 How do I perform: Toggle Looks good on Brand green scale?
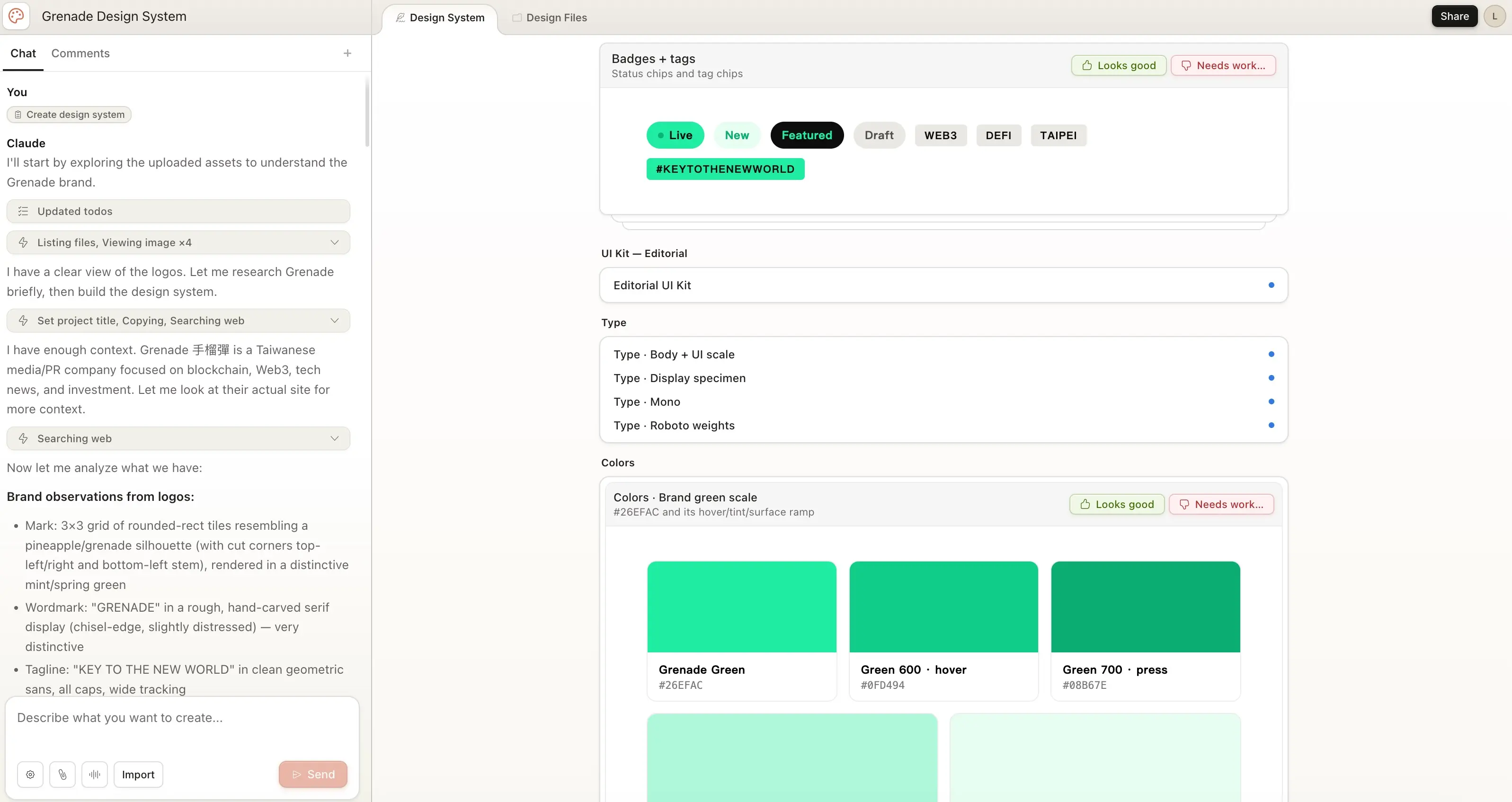(x=1116, y=504)
